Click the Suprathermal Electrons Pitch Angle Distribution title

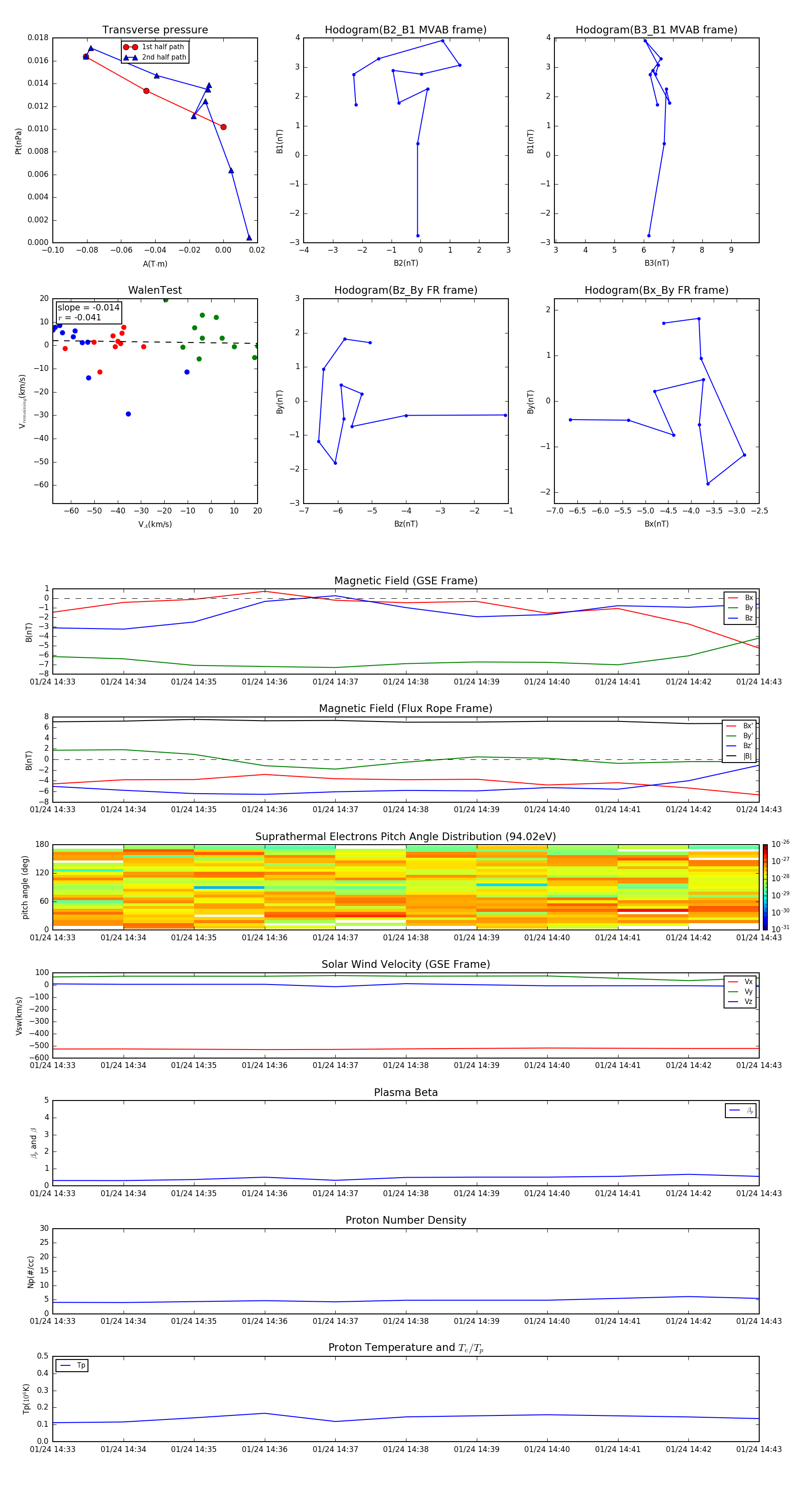click(406, 837)
